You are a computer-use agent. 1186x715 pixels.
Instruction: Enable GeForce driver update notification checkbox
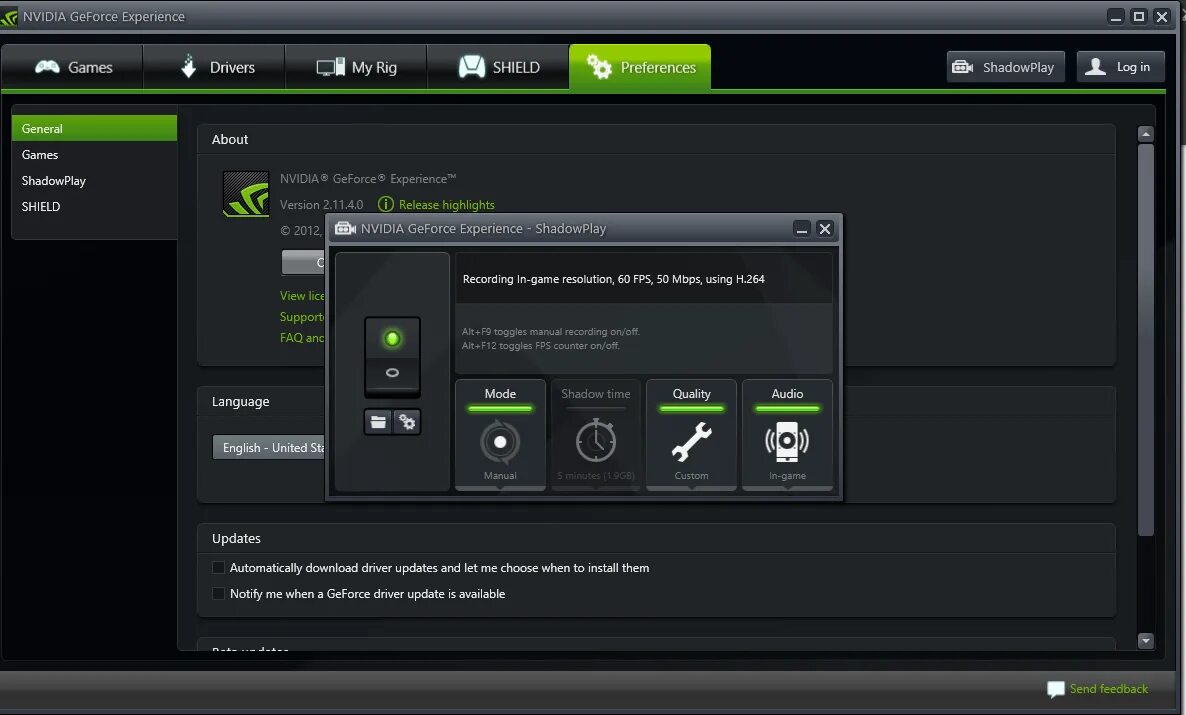click(219, 594)
